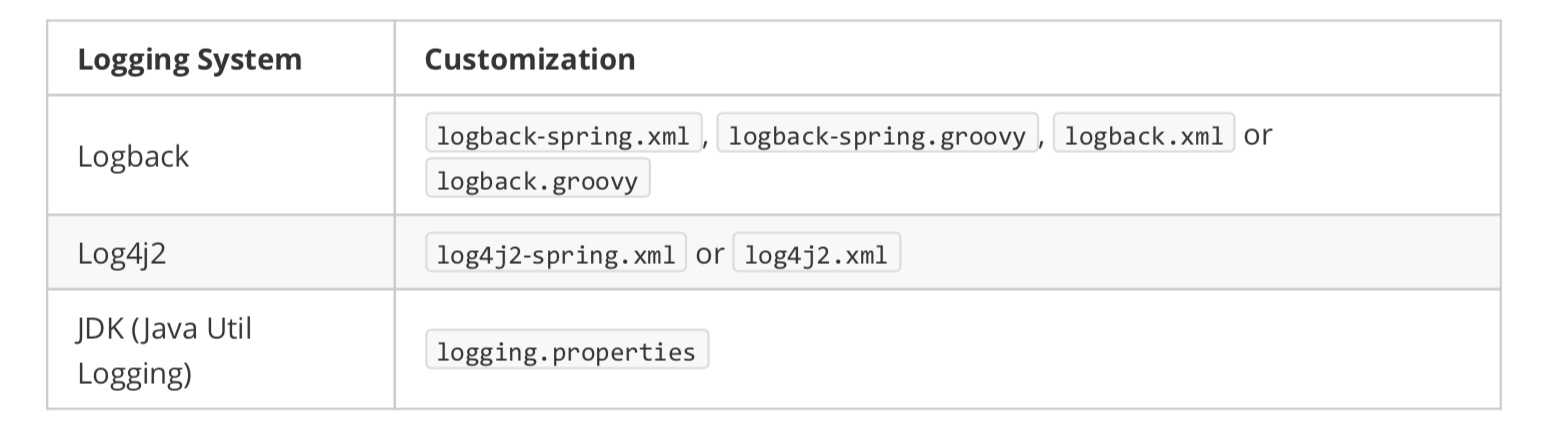
Task: Click the Customization column header
Action: [530, 59]
